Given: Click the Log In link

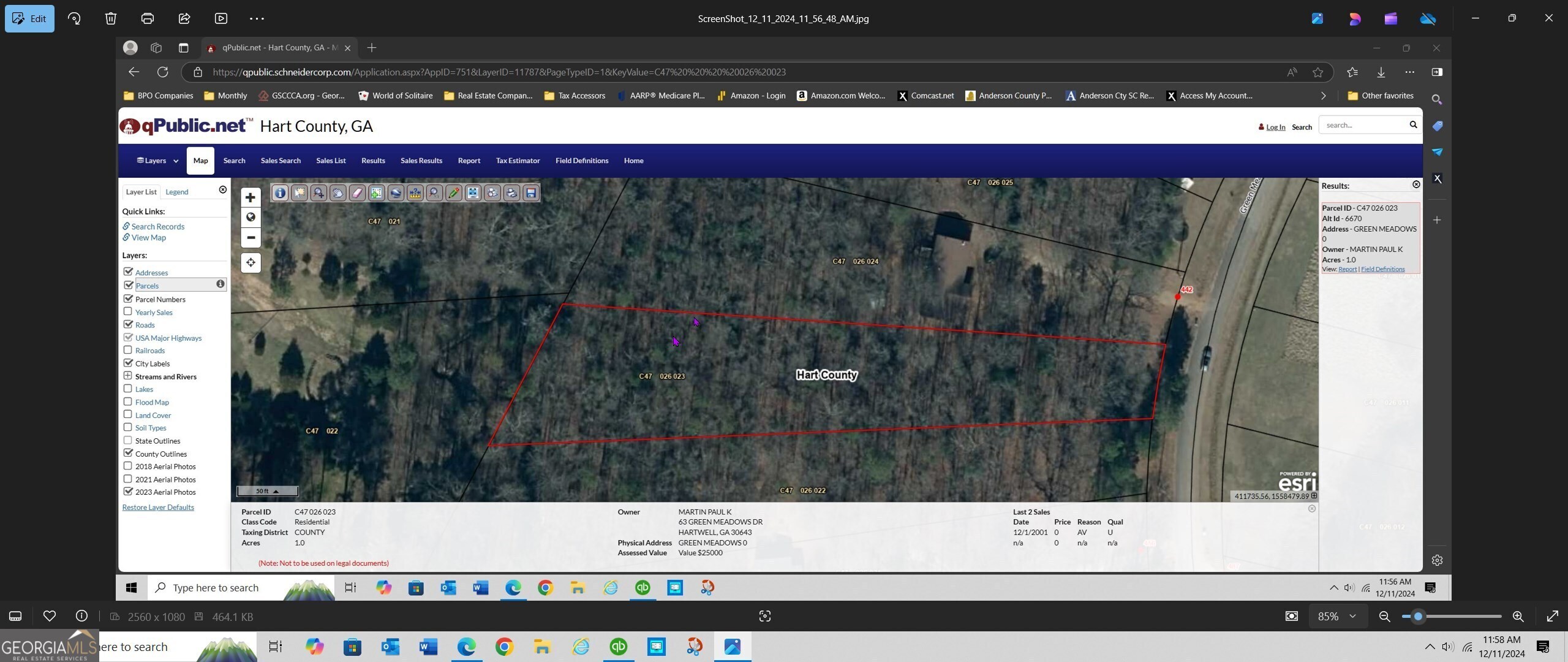Looking at the screenshot, I should coord(1275,127).
